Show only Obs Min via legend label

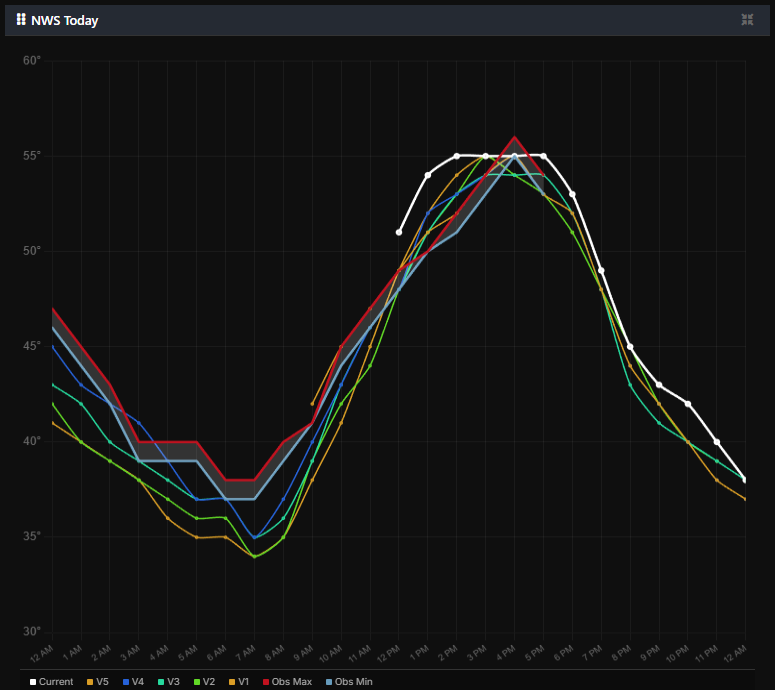(351, 681)
